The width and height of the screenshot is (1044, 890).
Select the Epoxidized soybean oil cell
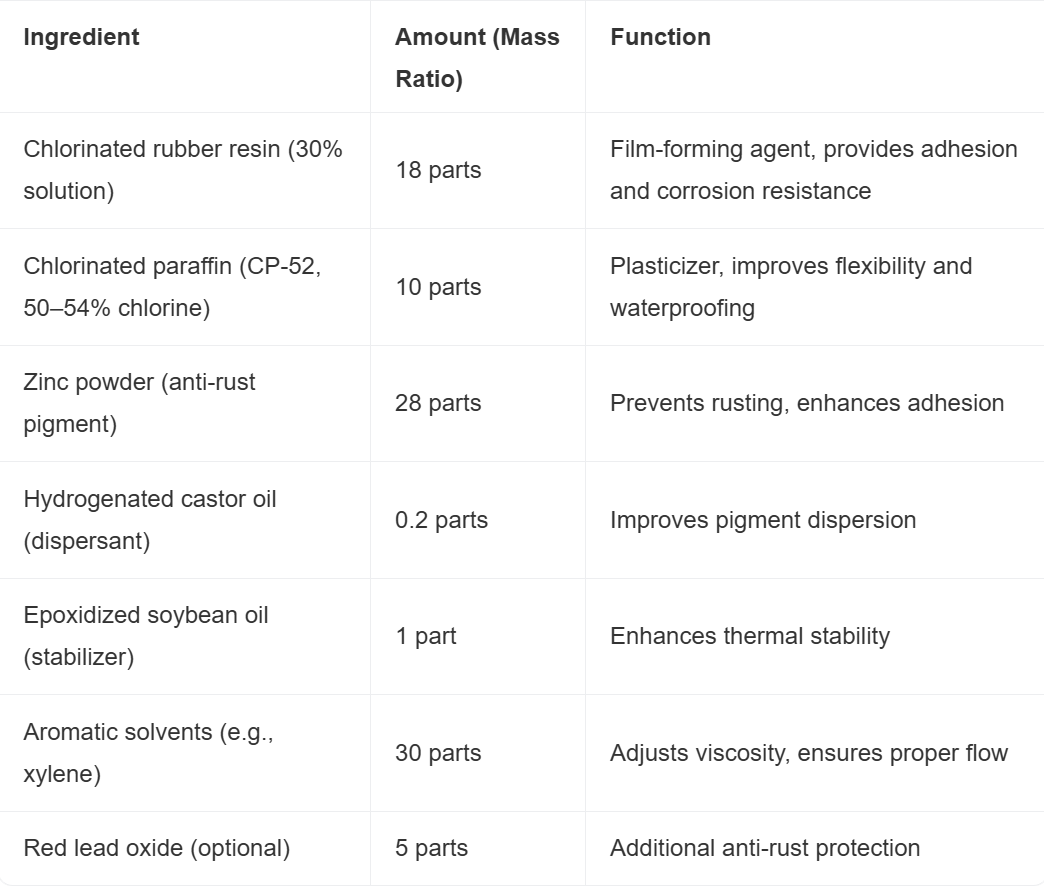point(146,636)
